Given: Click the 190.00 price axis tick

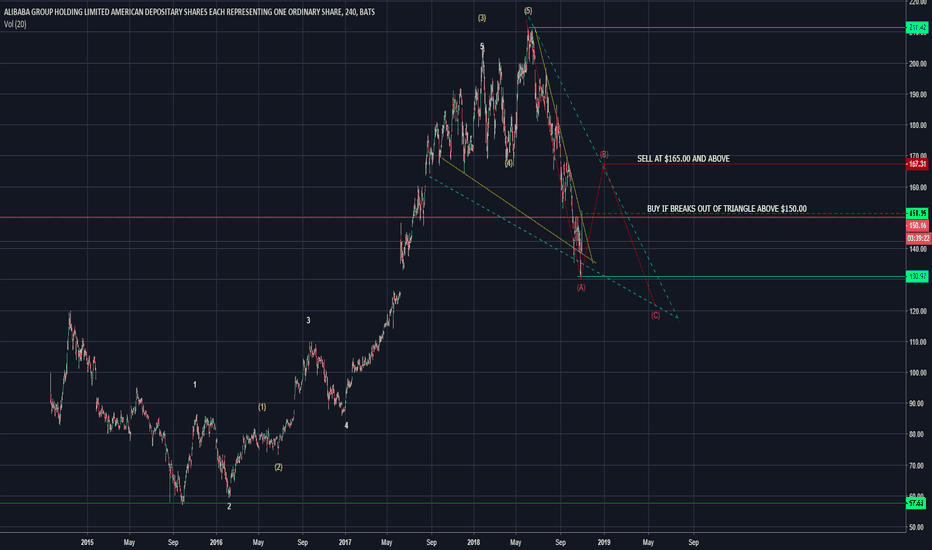Looking at the screenshot, I should click(x=917, y=95).
